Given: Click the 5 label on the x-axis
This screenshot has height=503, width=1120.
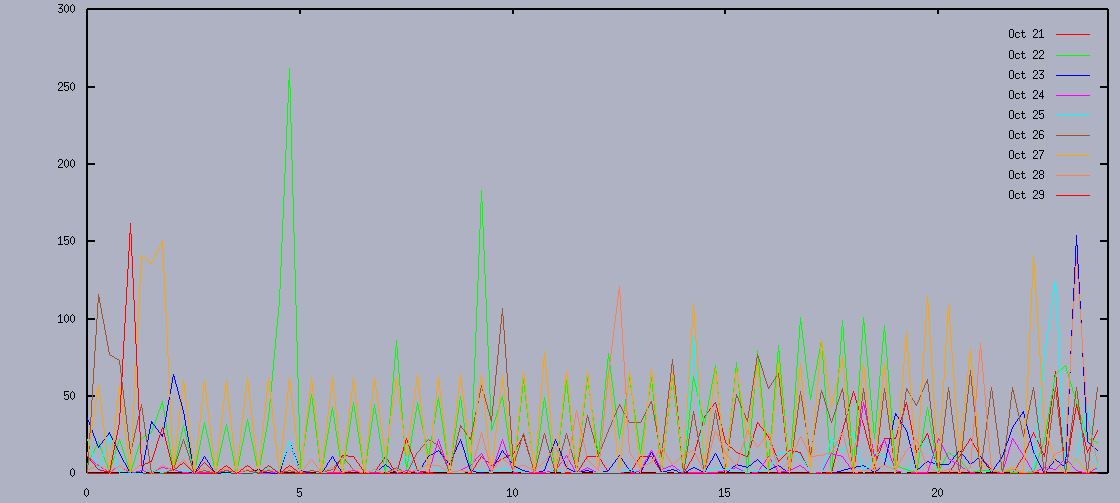Looking at the screenshot, I should (x=299, y=493).
